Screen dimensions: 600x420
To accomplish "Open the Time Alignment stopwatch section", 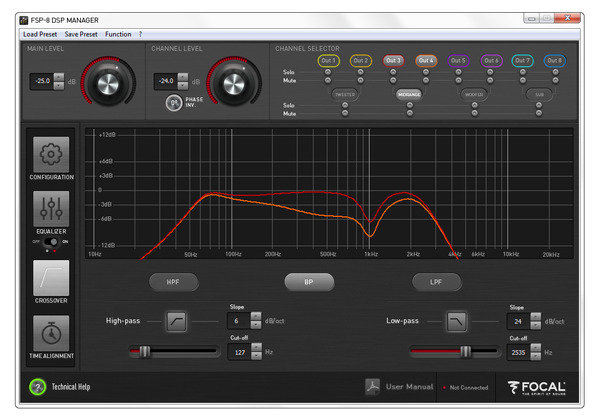I will pos(51,333).
